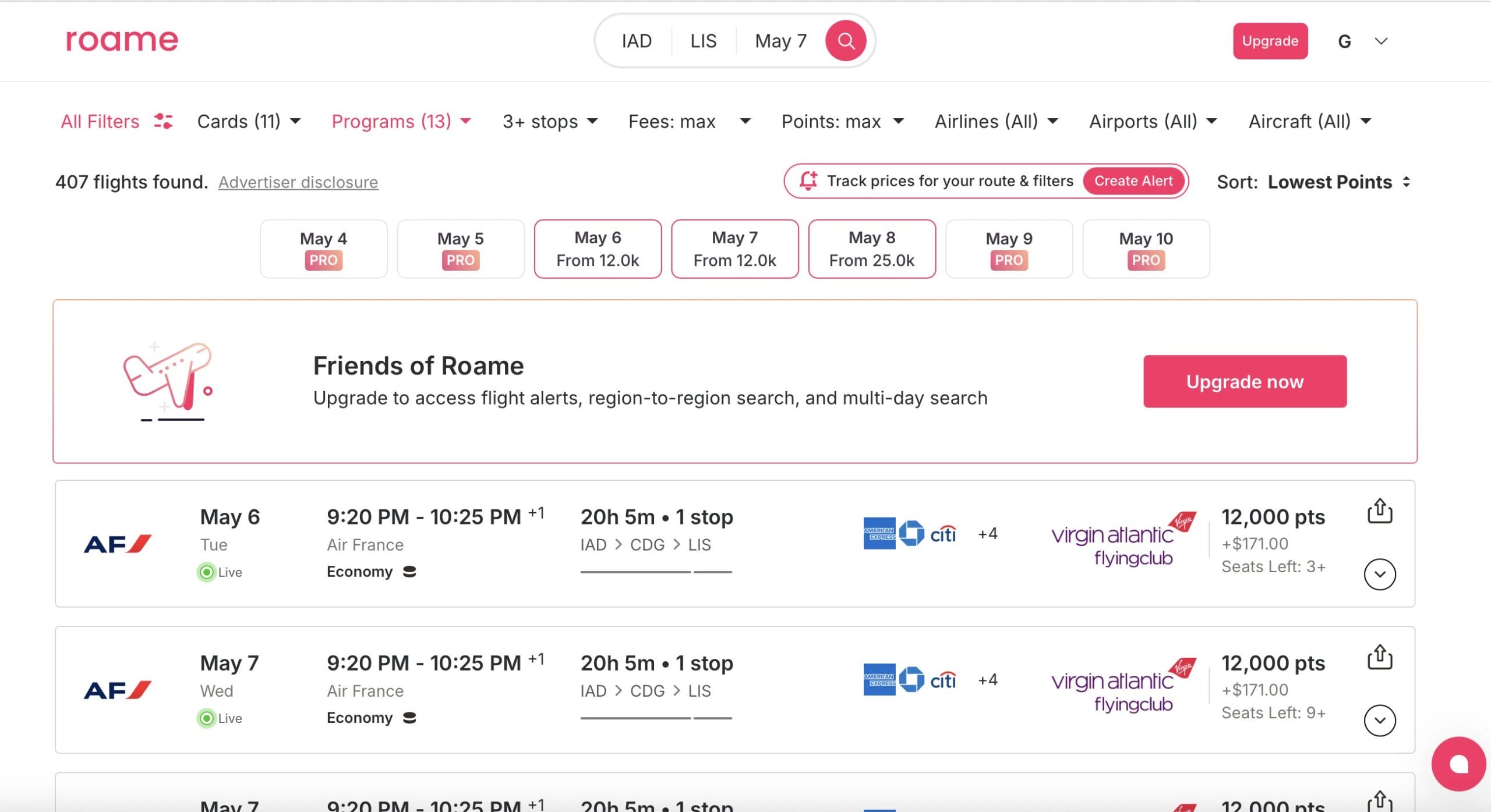The height and width of the screenshot is (812, 1491).
Task: Click the +4 more cards on May 7 flight
Action: [988, 679]
